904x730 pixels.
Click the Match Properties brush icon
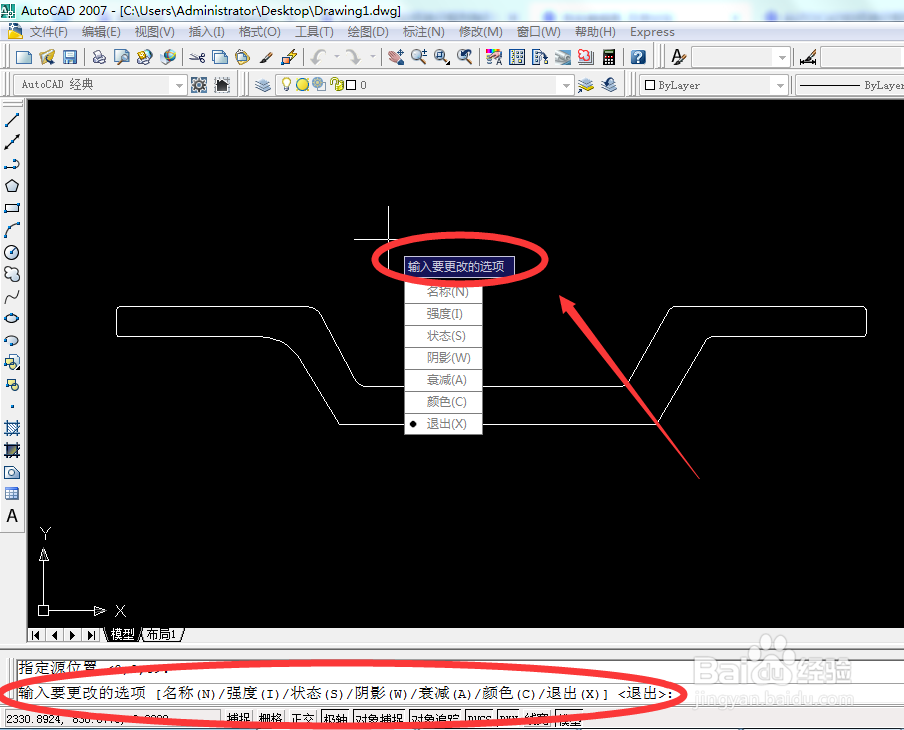266,57
